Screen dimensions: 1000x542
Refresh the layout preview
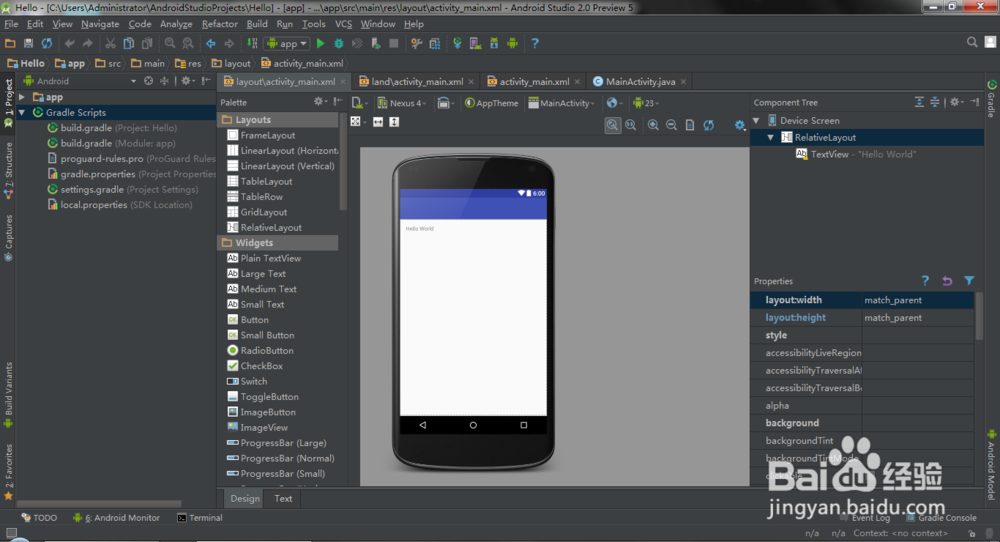(x=708, y=125)
